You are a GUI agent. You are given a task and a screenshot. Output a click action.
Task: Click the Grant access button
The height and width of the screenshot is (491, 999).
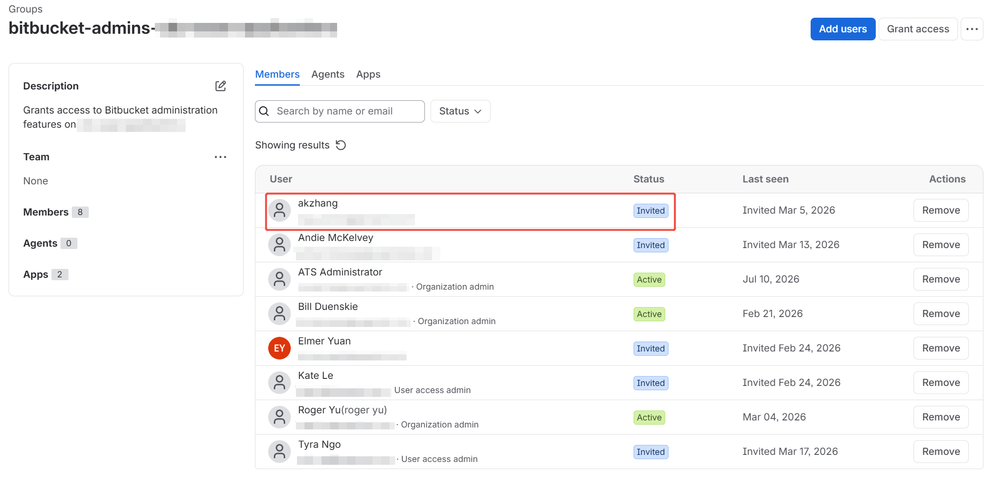click(x=918, y=29)
